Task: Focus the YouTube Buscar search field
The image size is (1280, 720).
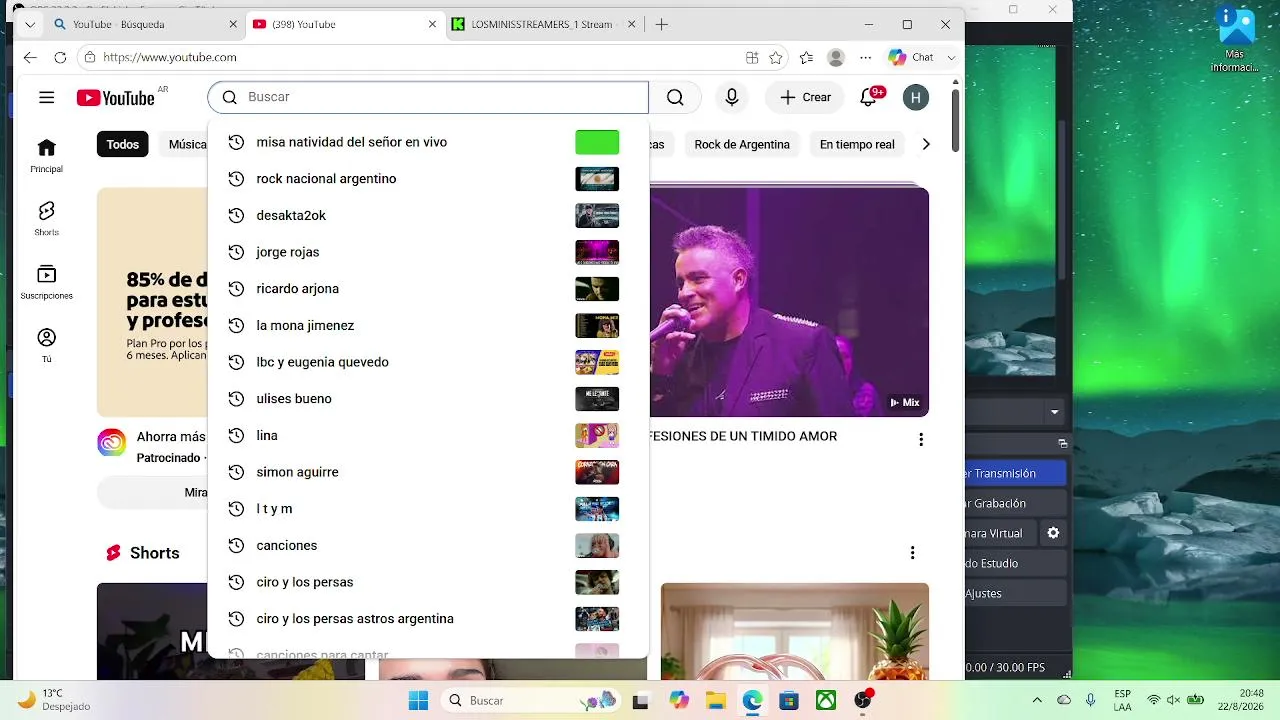Action: click(x=428, y=97)
